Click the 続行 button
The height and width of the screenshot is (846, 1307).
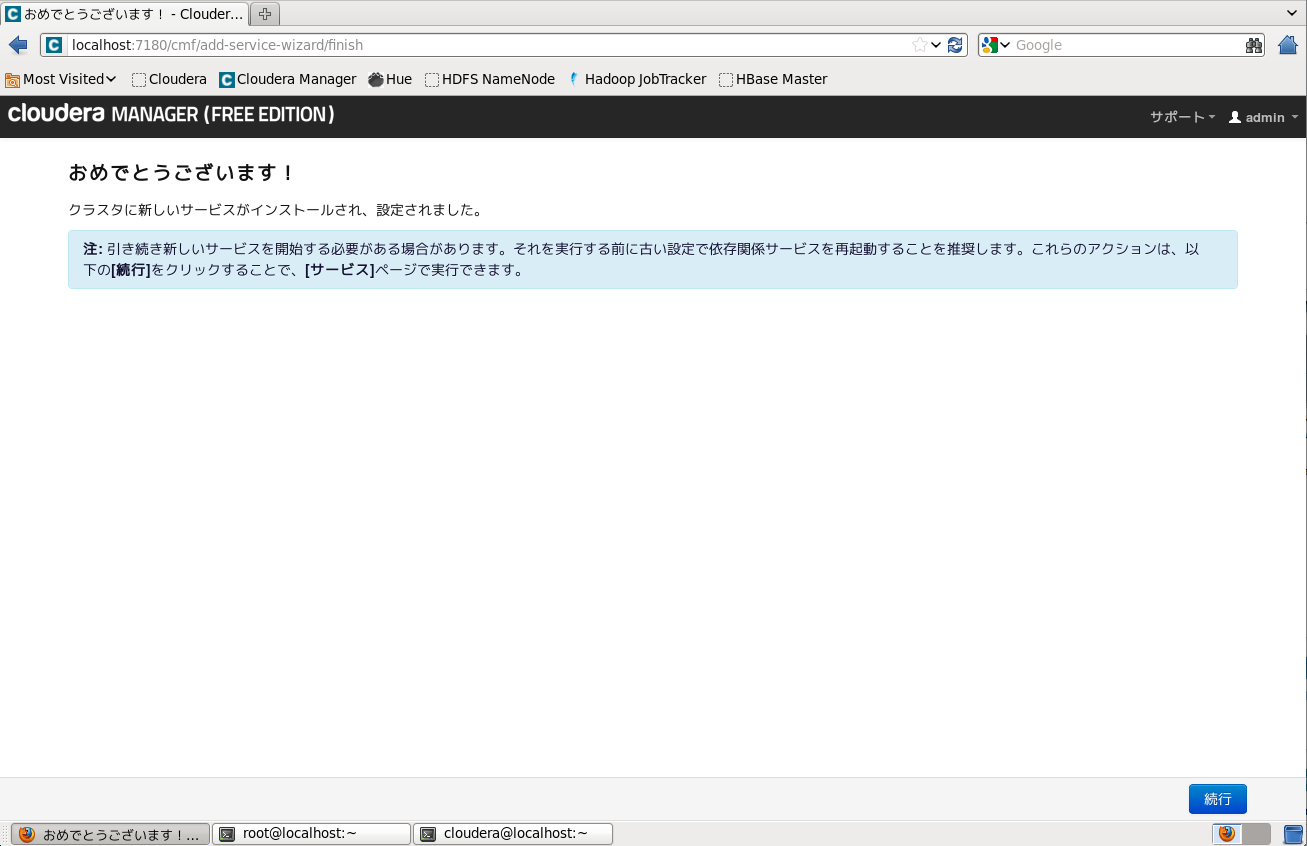1218,799
